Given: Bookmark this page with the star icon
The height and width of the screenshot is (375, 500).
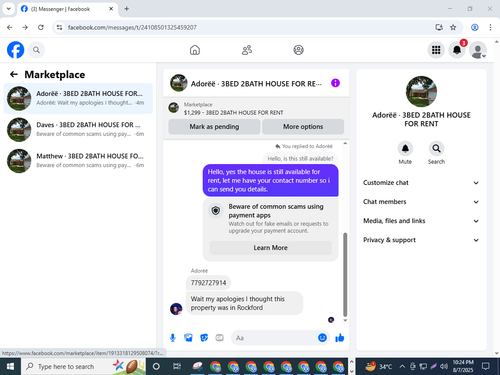Looking at the screenshot, I should pos(453,27).
